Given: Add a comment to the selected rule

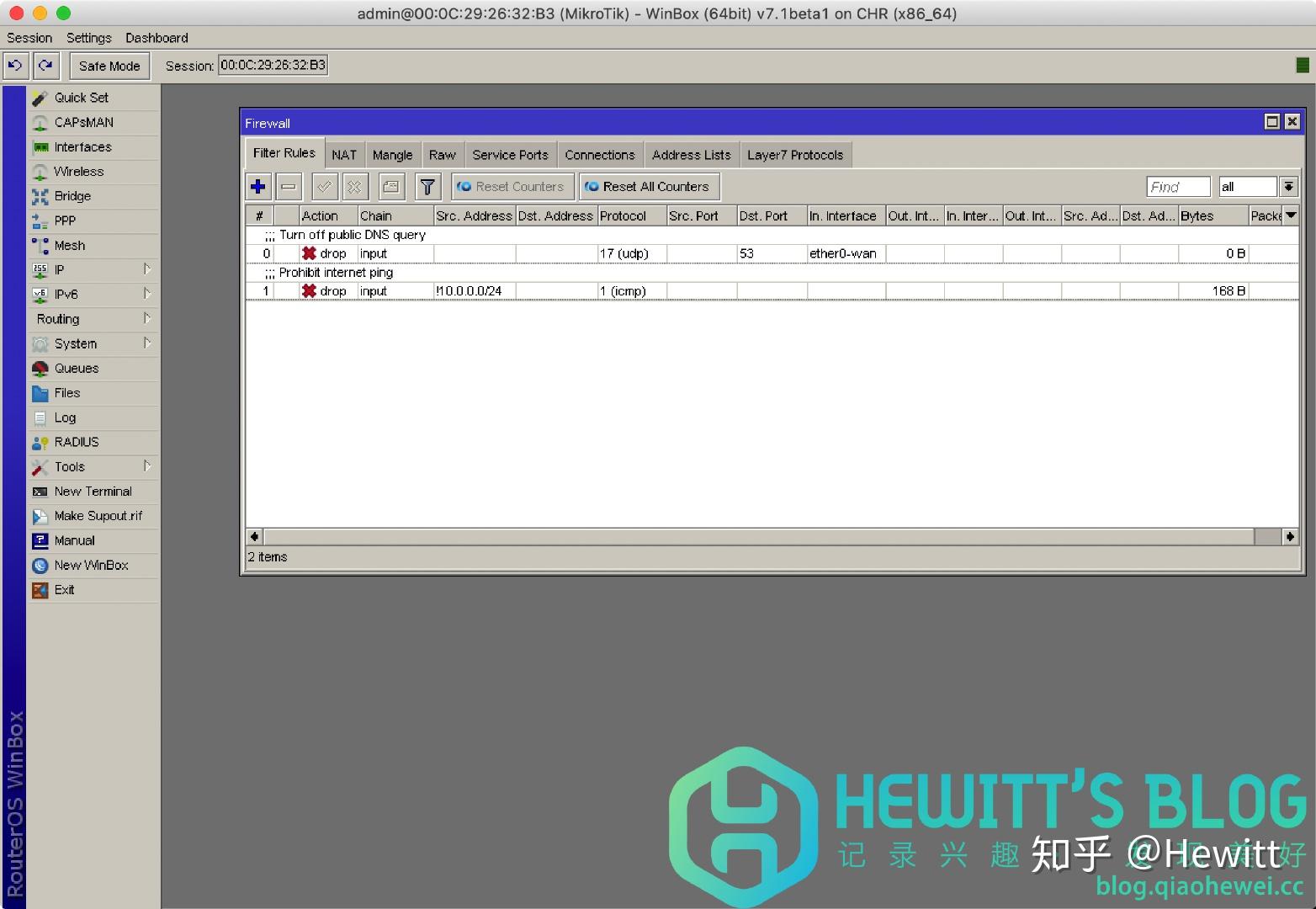Looking at the screenshot, I should tap(390, 186).
